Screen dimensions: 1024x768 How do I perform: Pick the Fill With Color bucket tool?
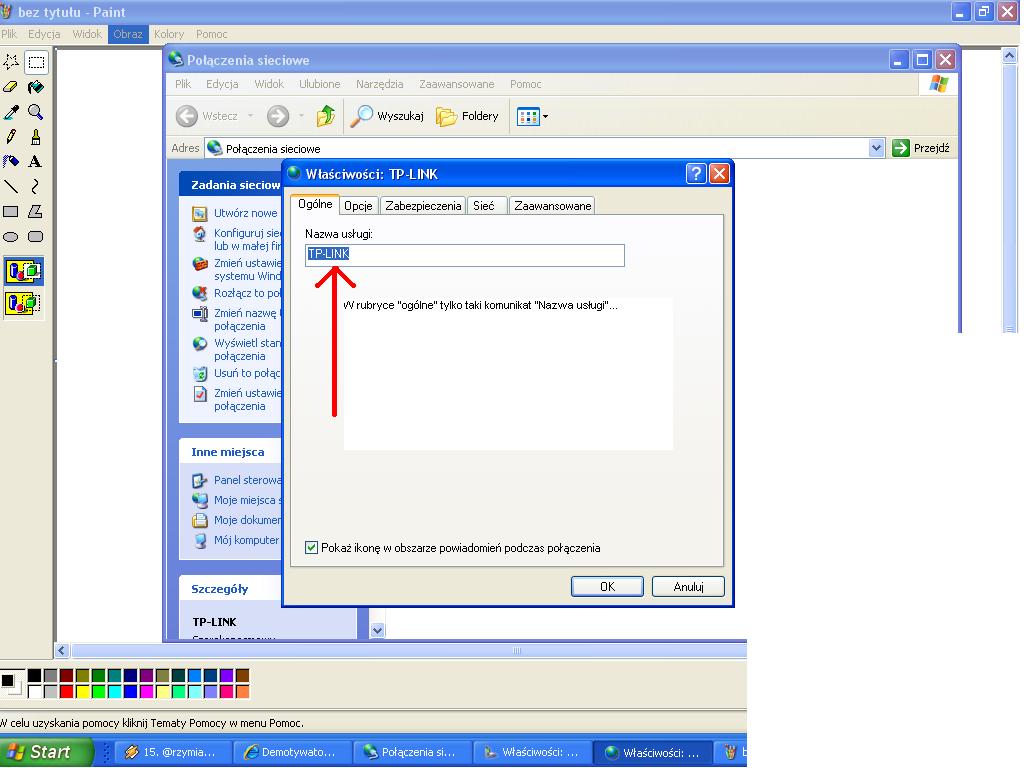pos(36,87)
